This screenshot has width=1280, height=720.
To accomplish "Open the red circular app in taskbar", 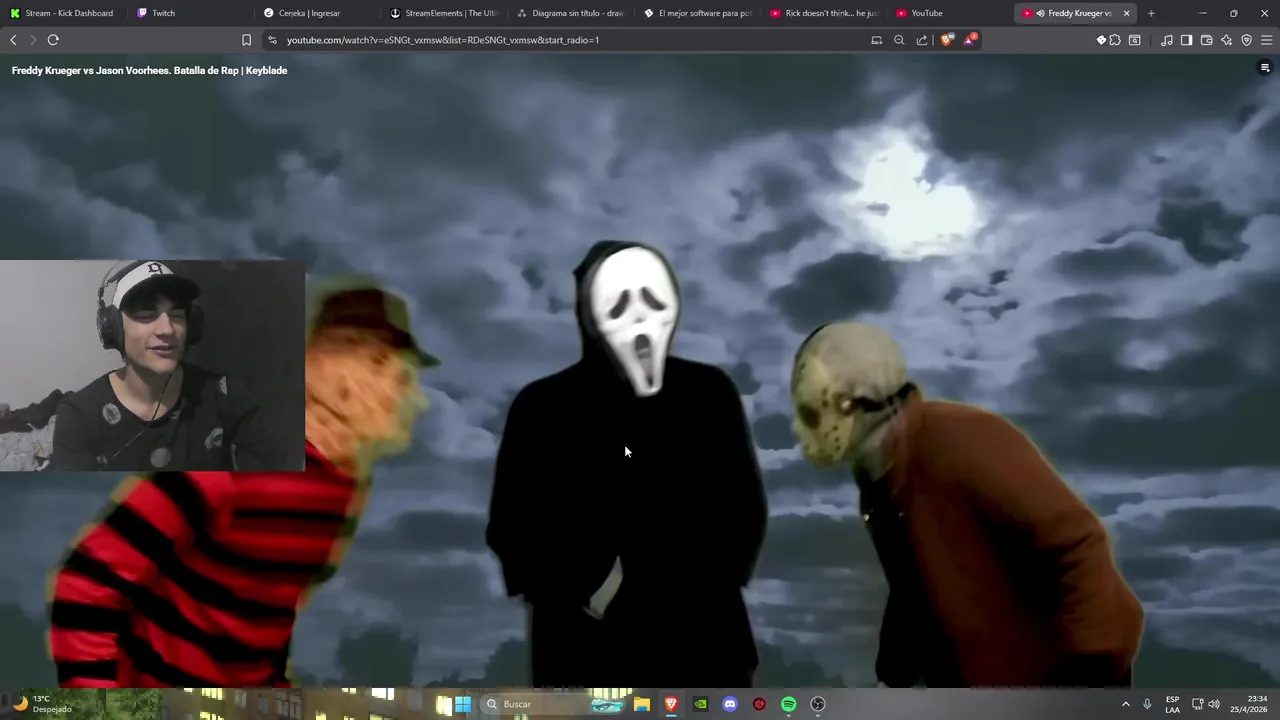I will (x=759, y=704).
